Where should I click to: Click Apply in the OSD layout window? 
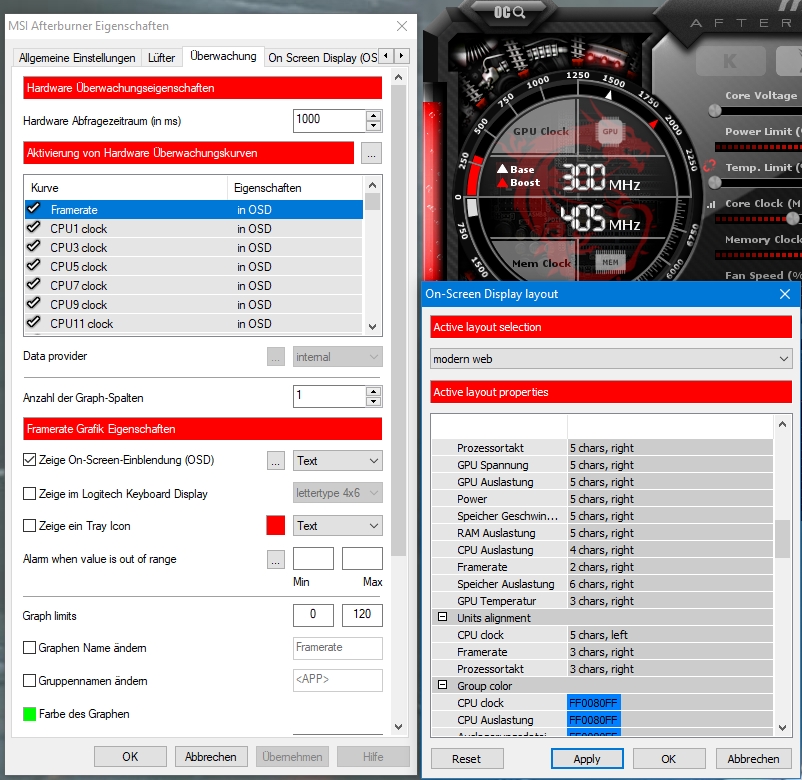(x=587, y=759)
